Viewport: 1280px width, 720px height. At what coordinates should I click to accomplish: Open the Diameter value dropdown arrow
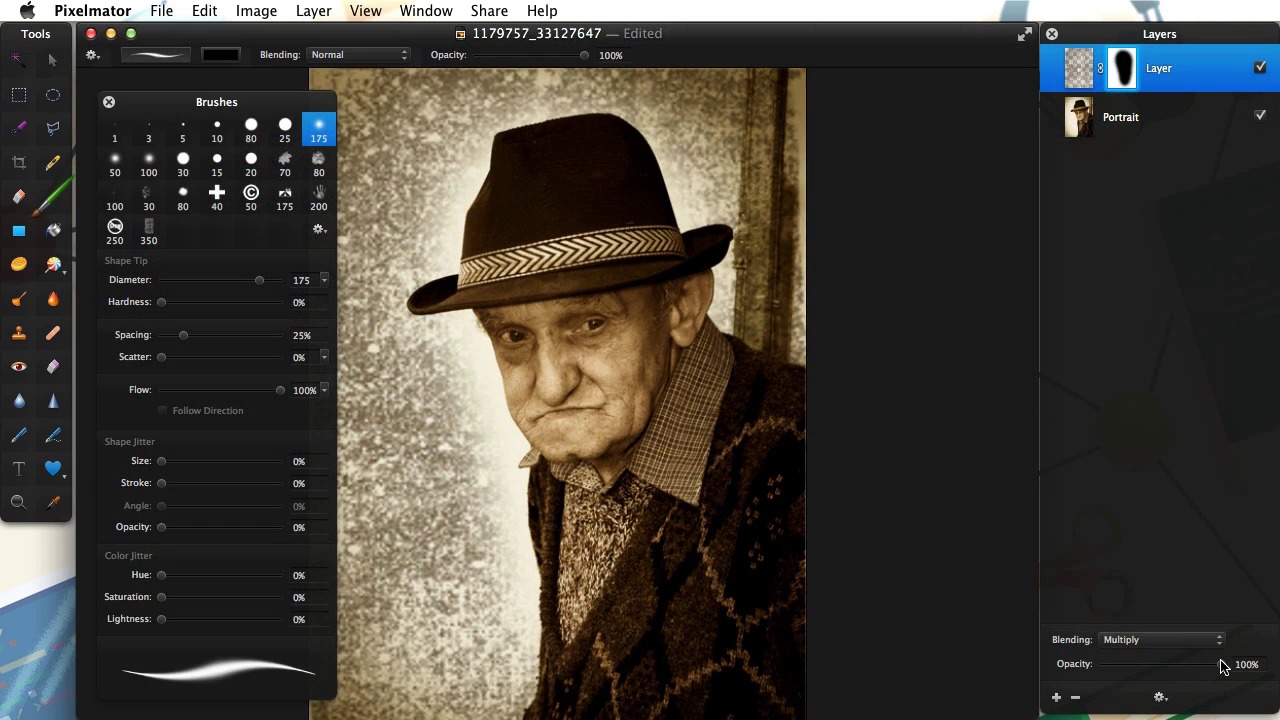point(324,280)
